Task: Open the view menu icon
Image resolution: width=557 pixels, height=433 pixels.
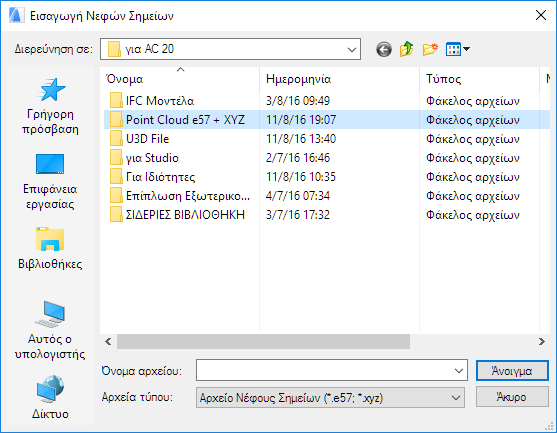Action: 453,49
